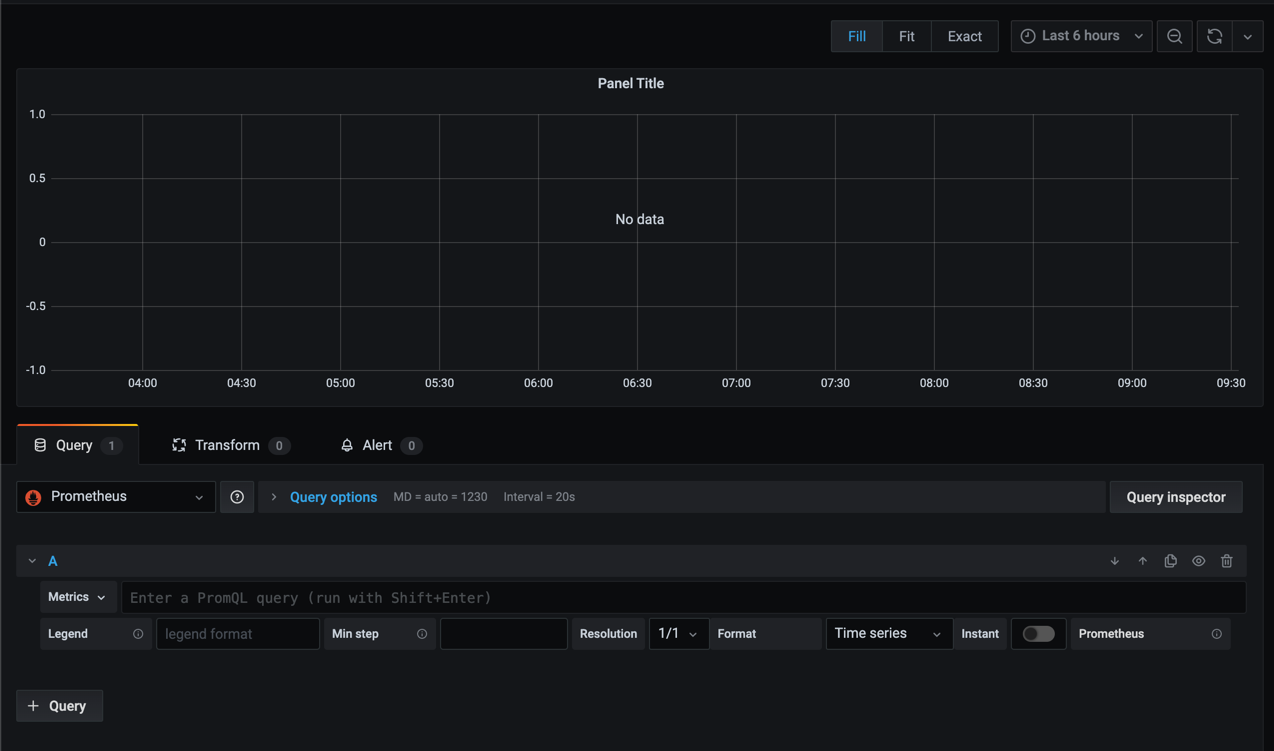
Task: Click the PromQL query input field
Action: (684, 598)
